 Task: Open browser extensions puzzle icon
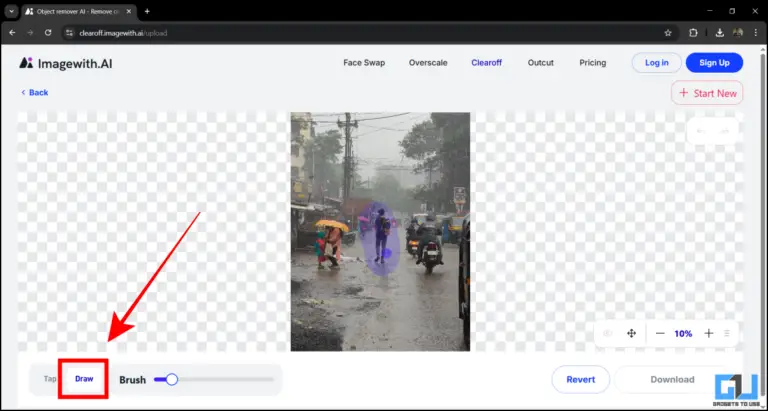[694, 32]
